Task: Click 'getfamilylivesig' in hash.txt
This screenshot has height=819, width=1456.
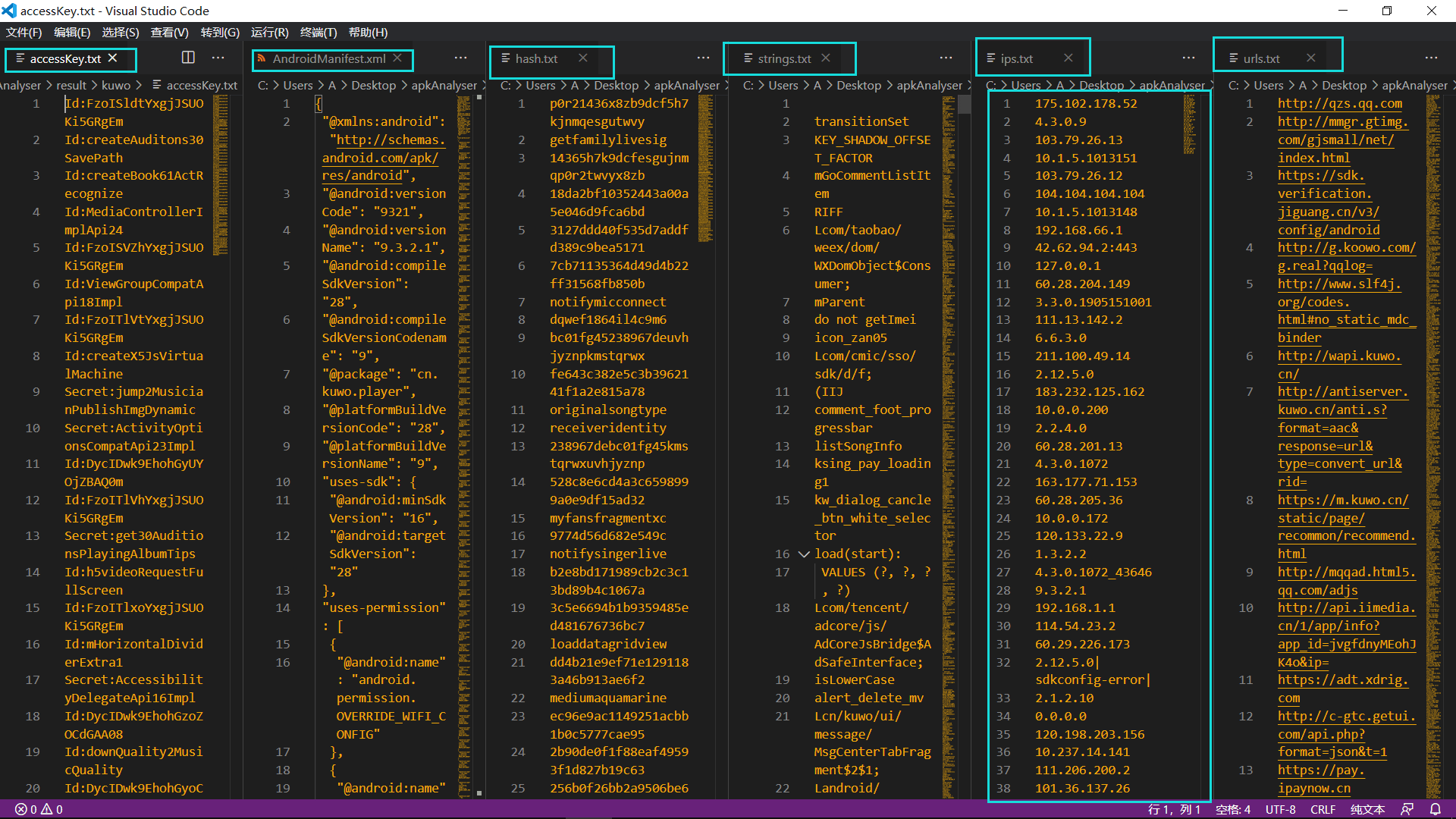Action: point(608,140)
